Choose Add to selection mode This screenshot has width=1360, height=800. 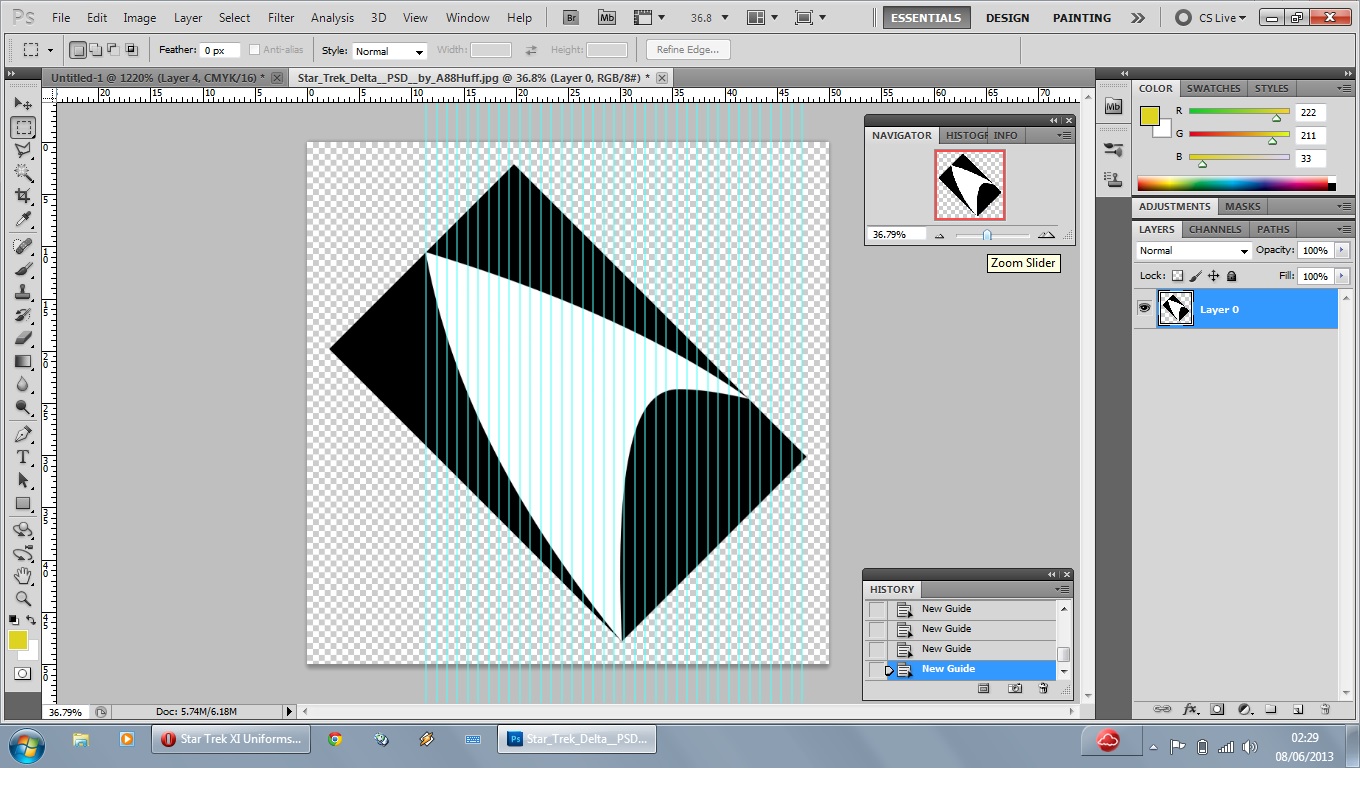[96, 50]
